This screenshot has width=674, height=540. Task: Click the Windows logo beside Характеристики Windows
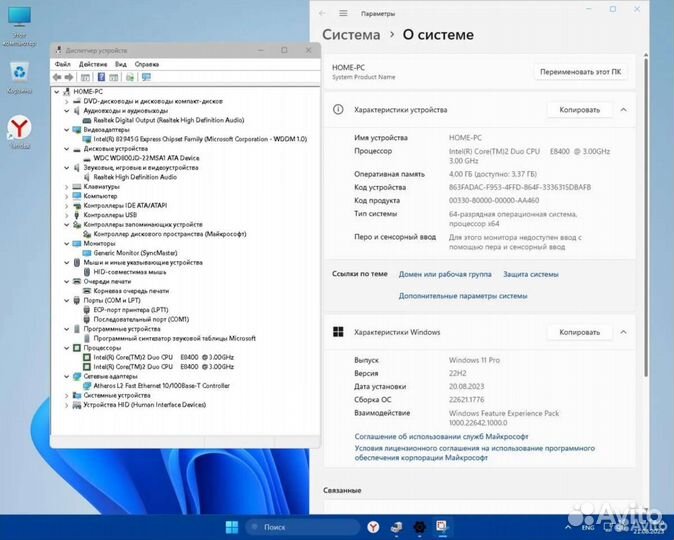tap(338, 332)
